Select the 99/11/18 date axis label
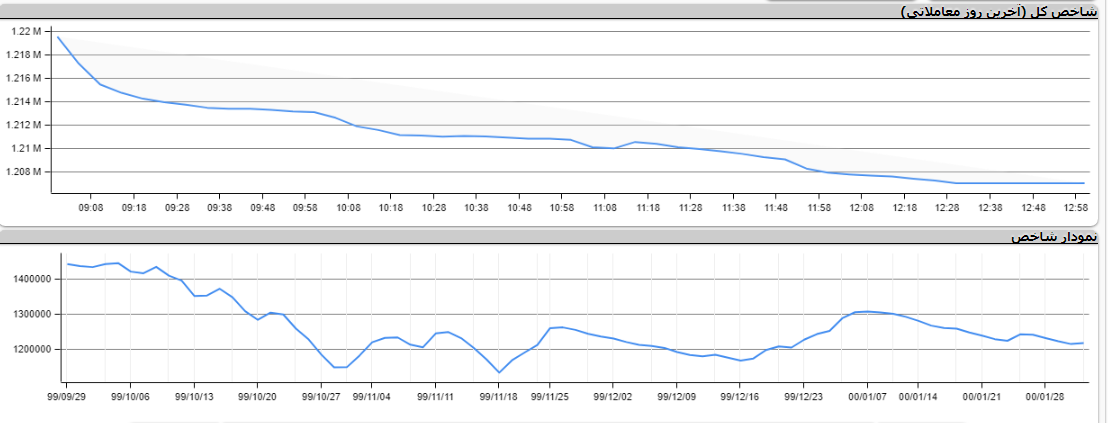Screen dimensions: 1108x423 [x=498, y=395]
